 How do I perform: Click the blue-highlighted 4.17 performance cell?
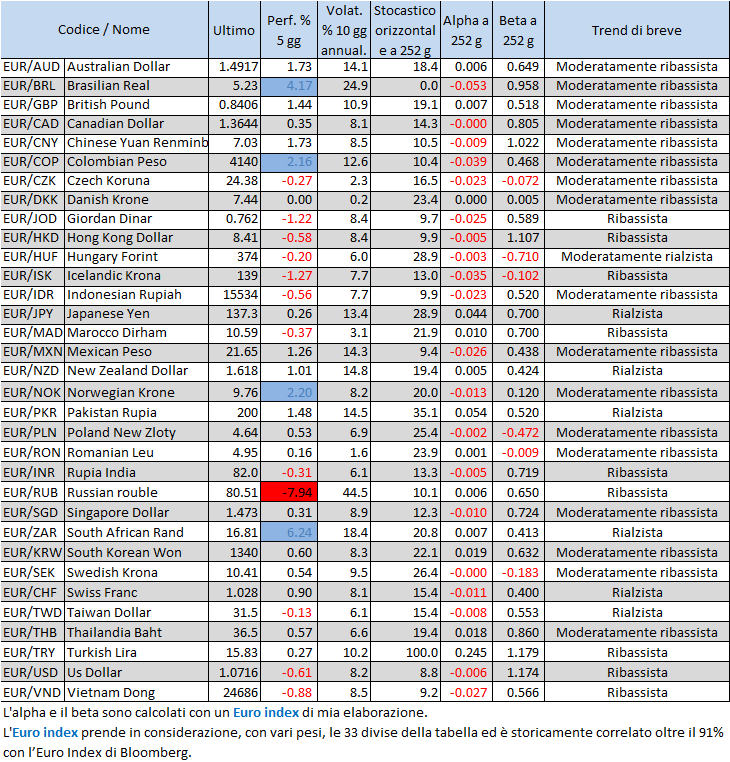(x=289, y=86)
